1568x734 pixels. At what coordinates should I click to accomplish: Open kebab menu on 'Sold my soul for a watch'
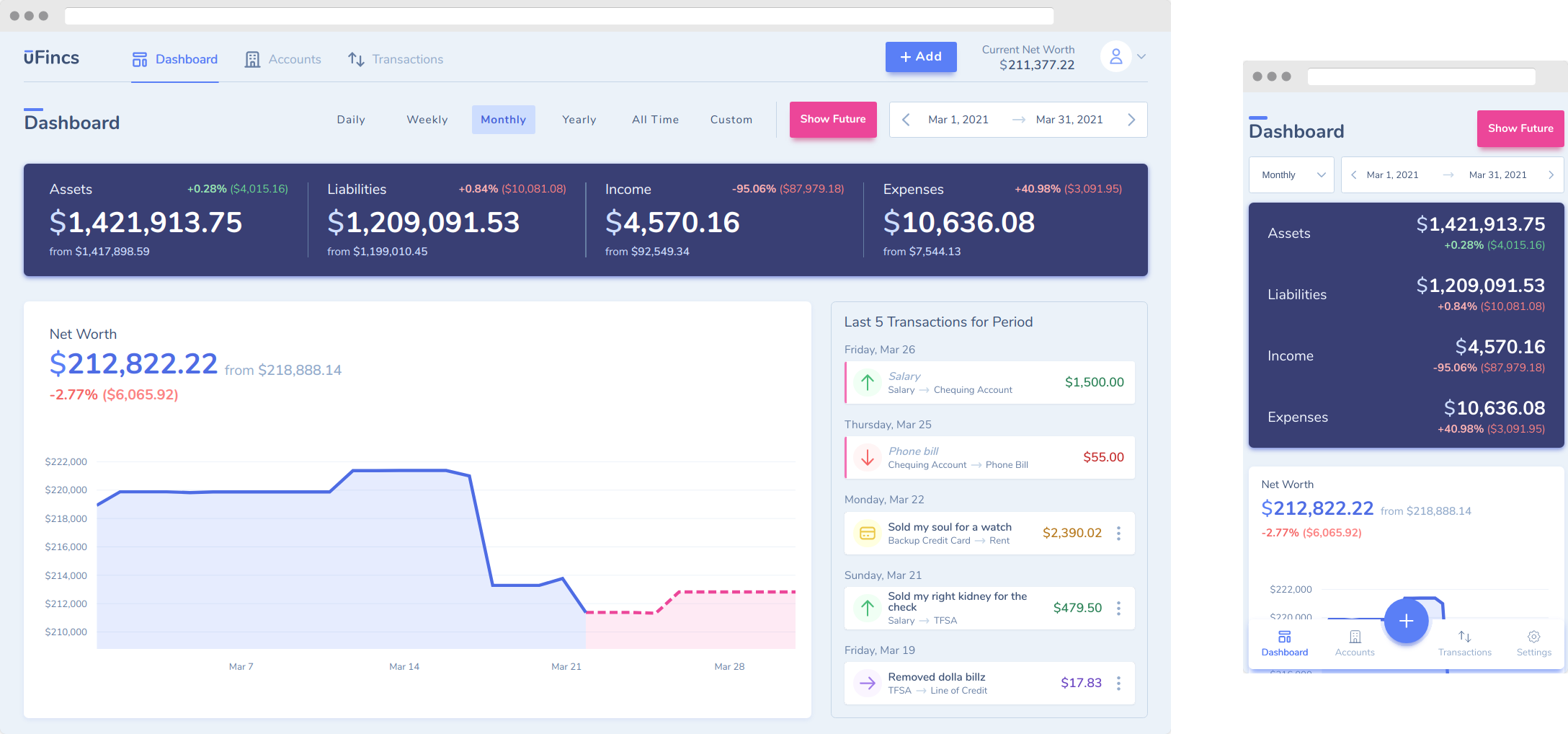click(1119, 533)
